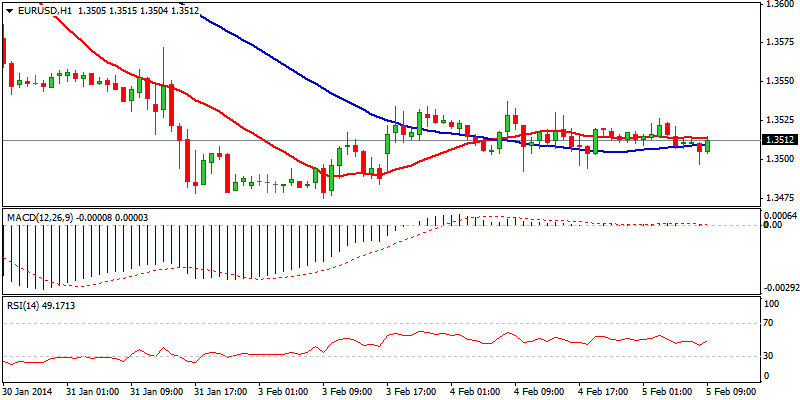Click the 5 Feb 01:00 time label
This screenshot has width=800, height=400.
(x=665, y=392)
